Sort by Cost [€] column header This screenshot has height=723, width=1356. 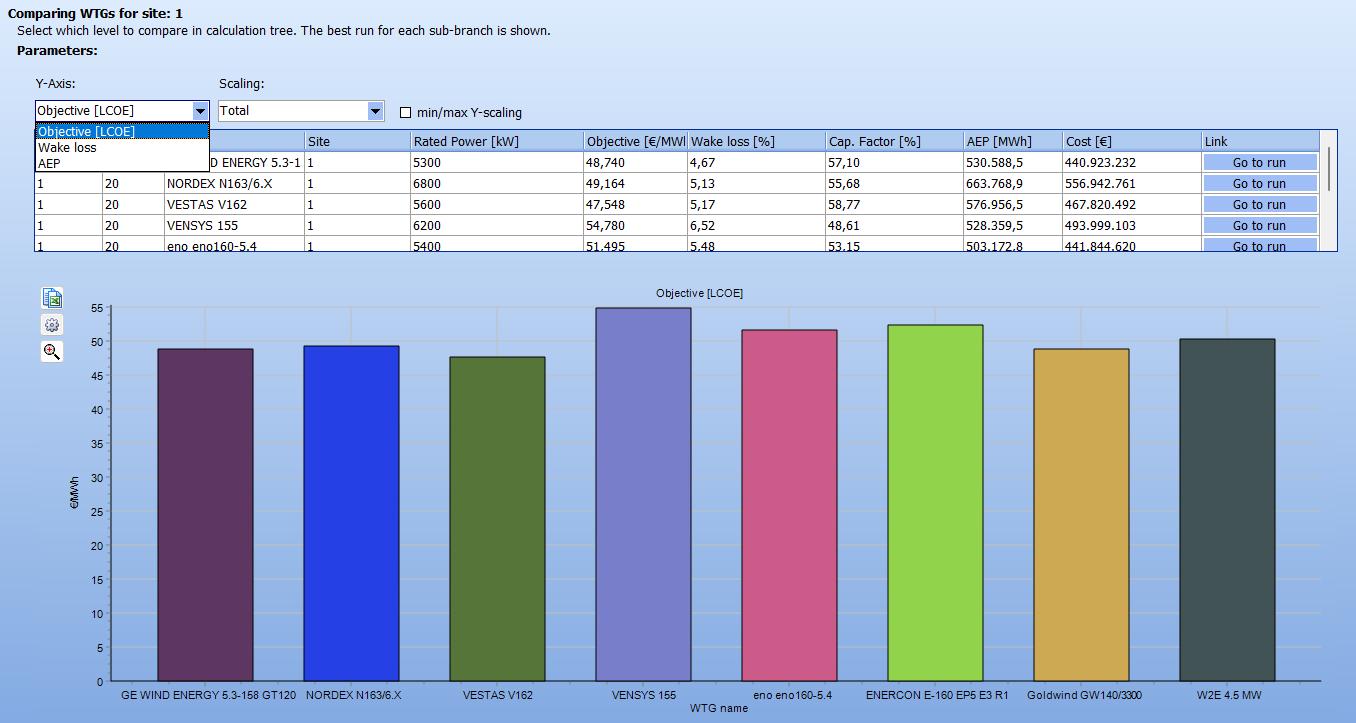(x=1132, y=141)
